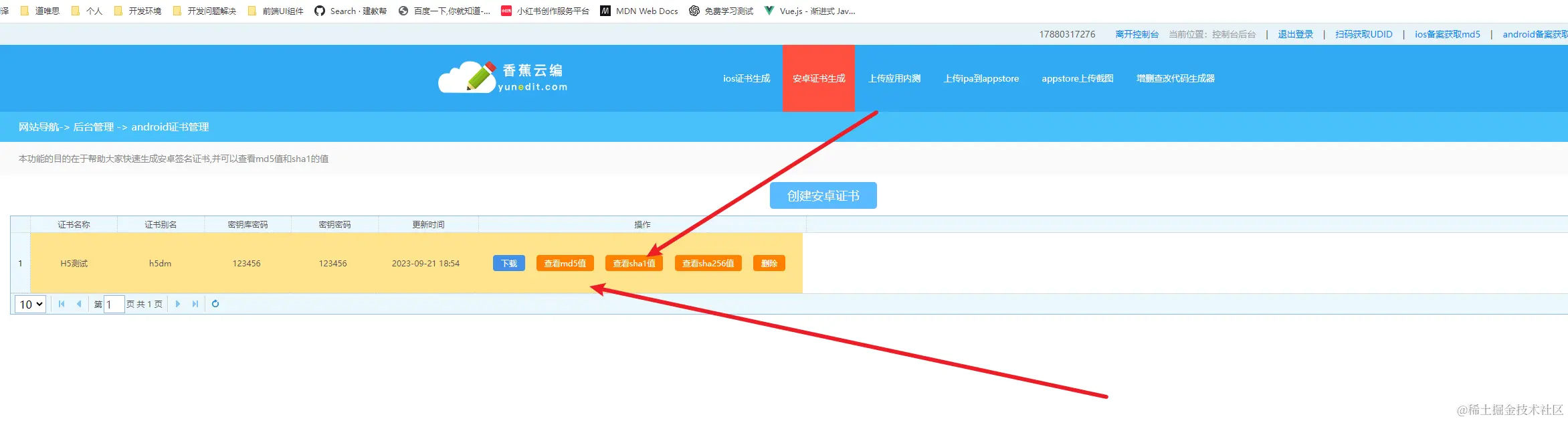Open the GitHub Search bookmark
1568x421 pixels.
(351, 11)
